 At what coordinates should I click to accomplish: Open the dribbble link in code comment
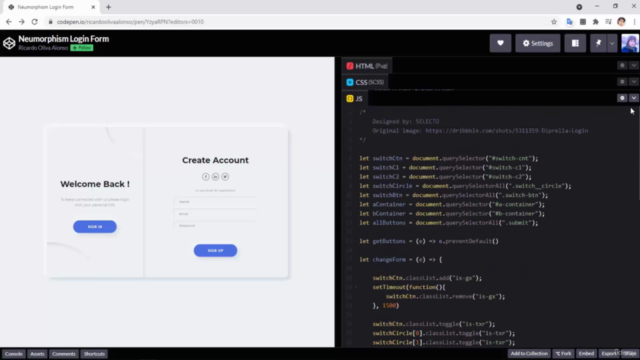(507, 131)
